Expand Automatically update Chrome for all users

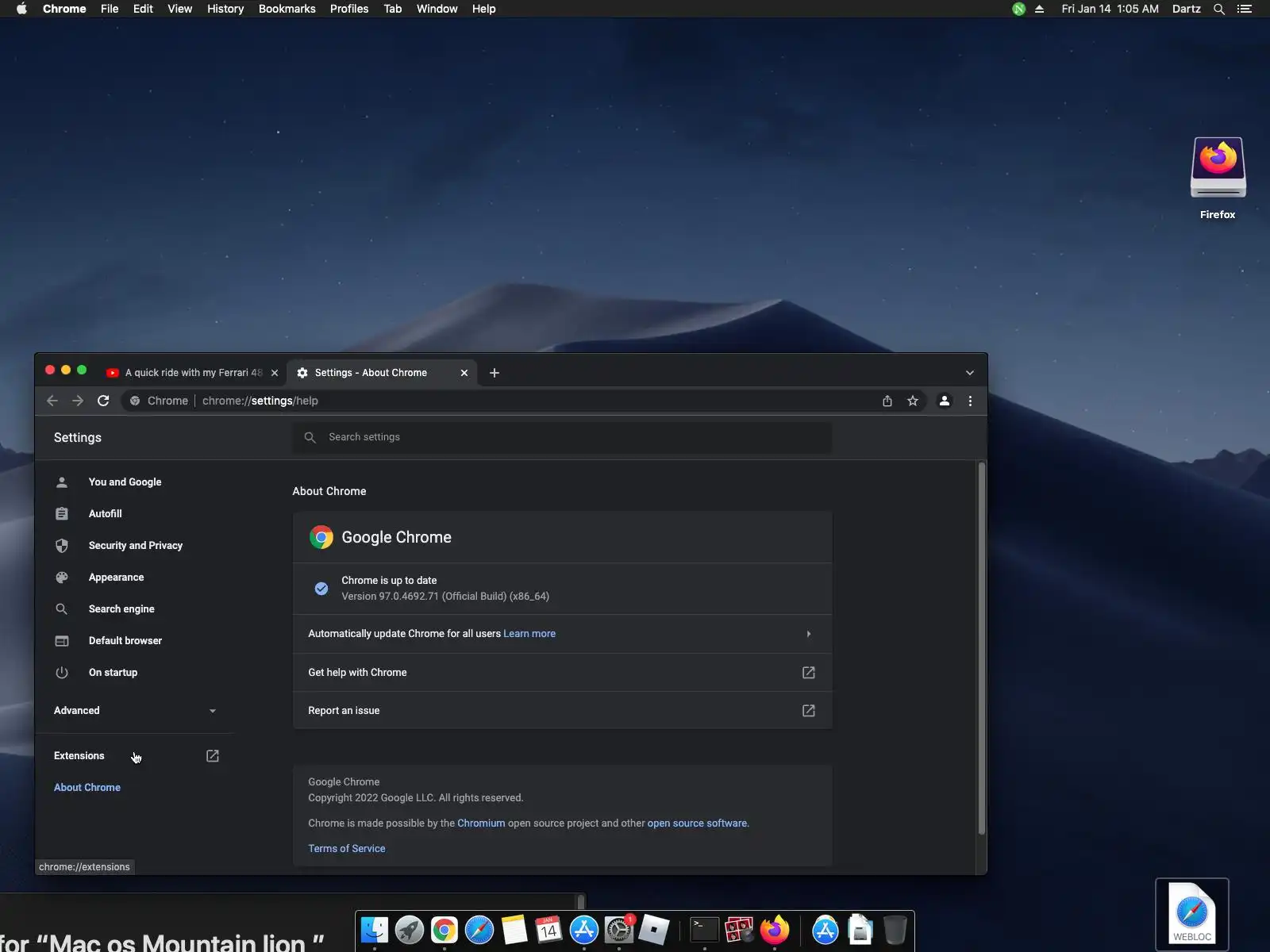(x=563, y=634)
